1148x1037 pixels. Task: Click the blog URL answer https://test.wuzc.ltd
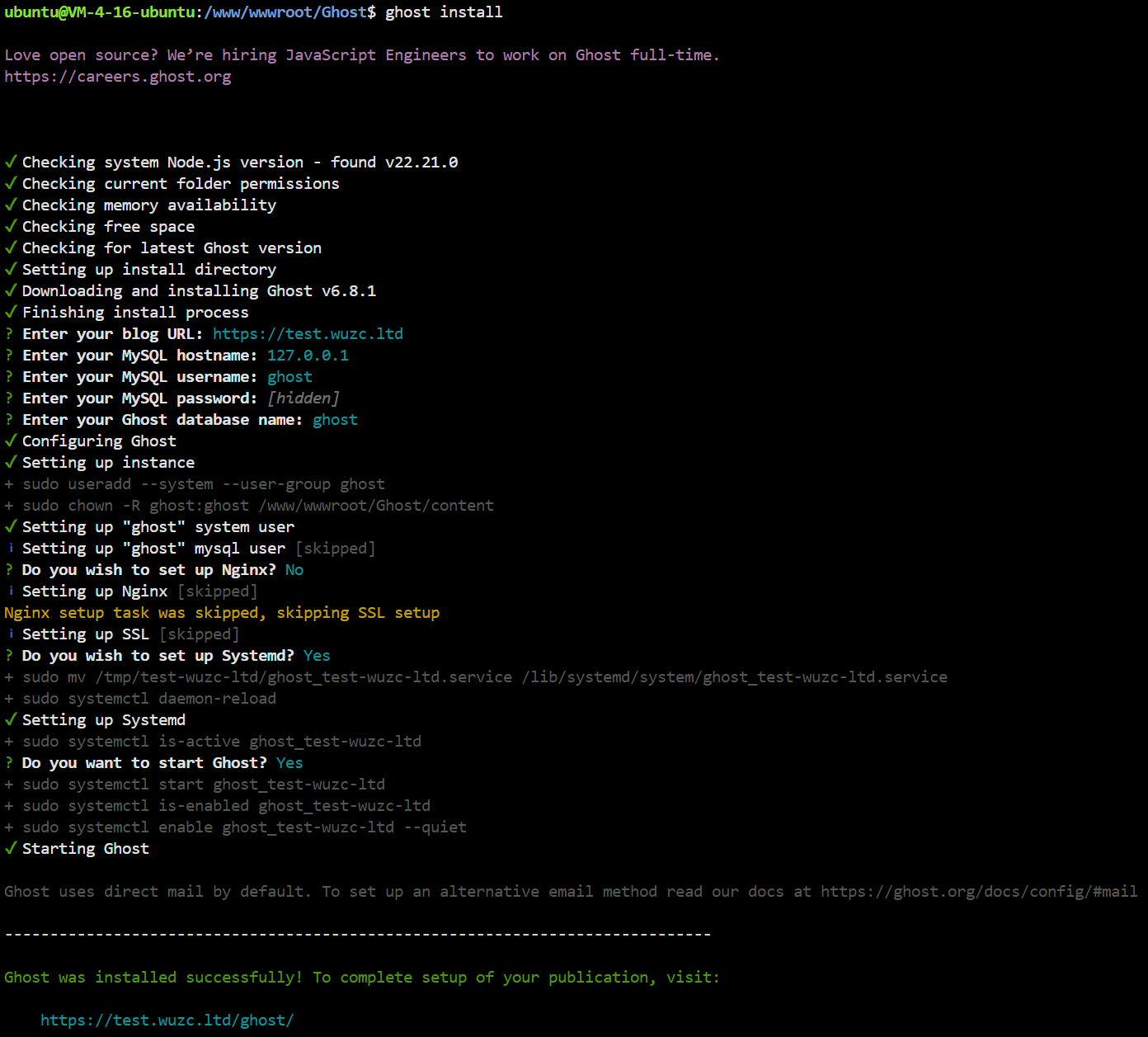pos(308,333)
